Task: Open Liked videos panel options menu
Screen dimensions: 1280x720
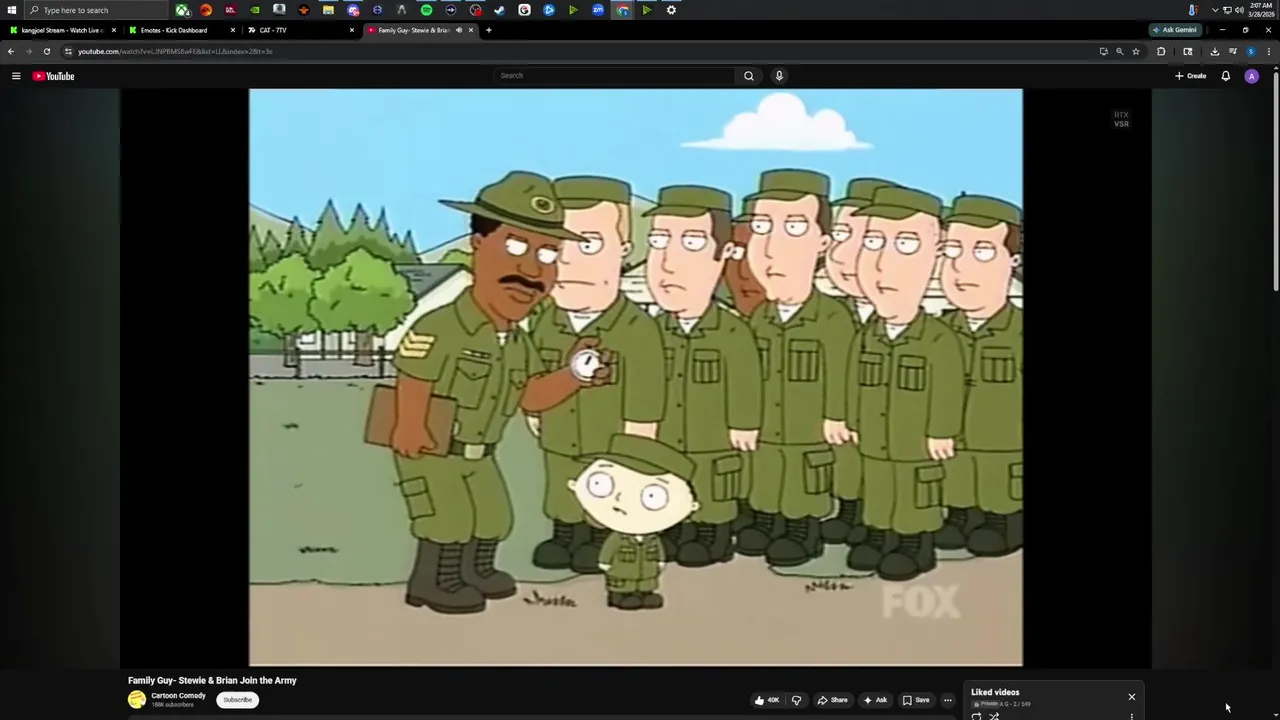Action: click(x=1131, y=716)
